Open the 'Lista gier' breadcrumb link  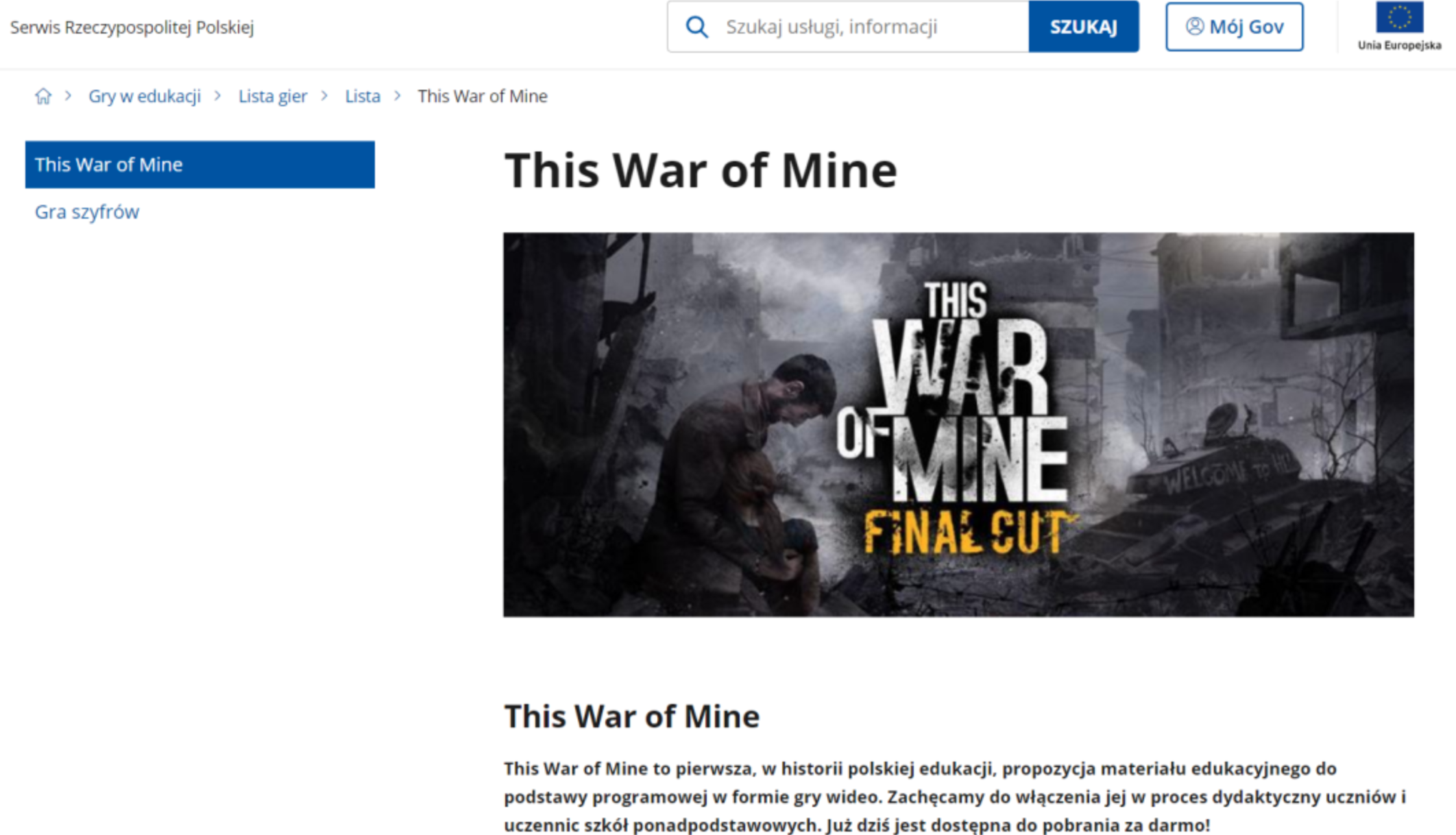(272, 96)
